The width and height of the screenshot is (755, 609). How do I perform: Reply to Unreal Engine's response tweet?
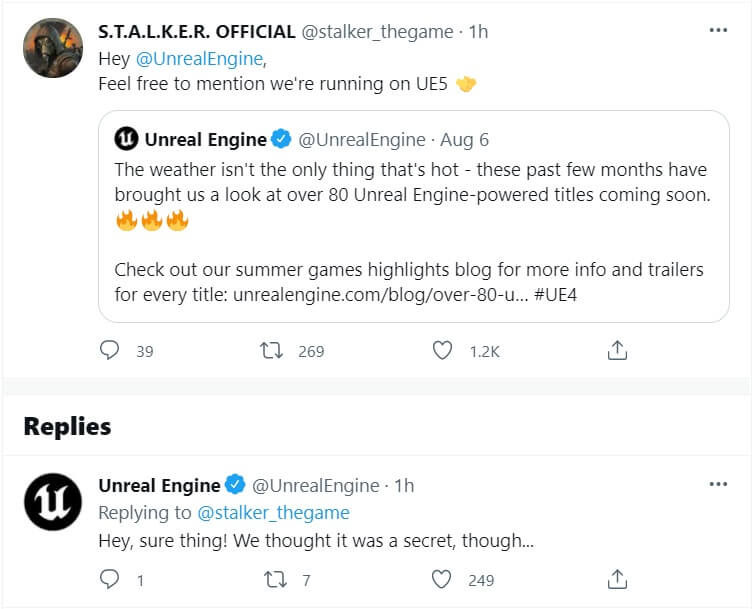point(111,579)
